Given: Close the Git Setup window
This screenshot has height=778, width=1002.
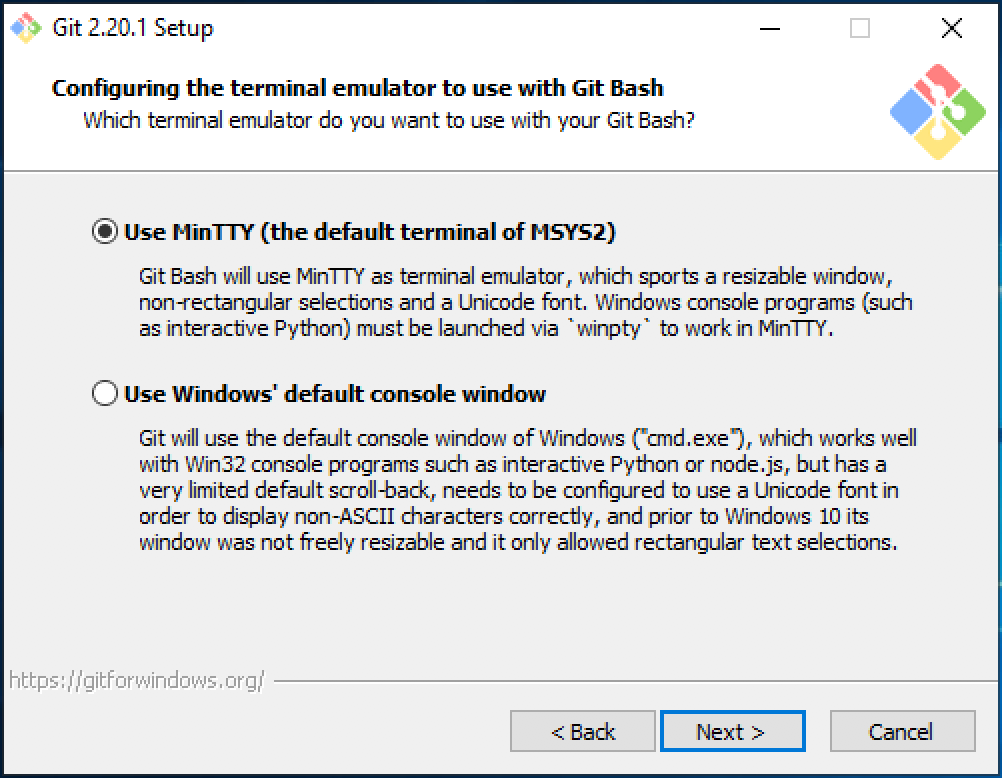Looking at the screenshot, I should click(951, 29).
